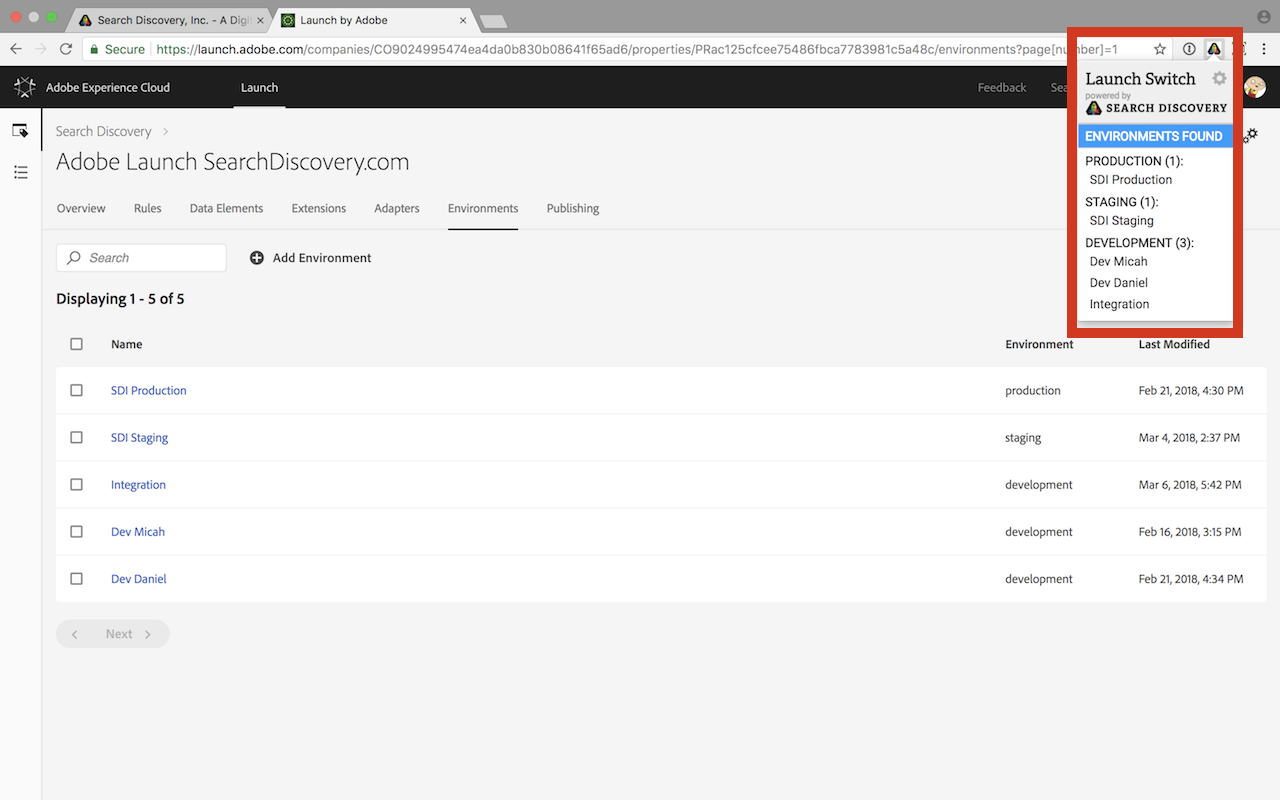Click the Add Environment plus icon

[x=257, y=258]
